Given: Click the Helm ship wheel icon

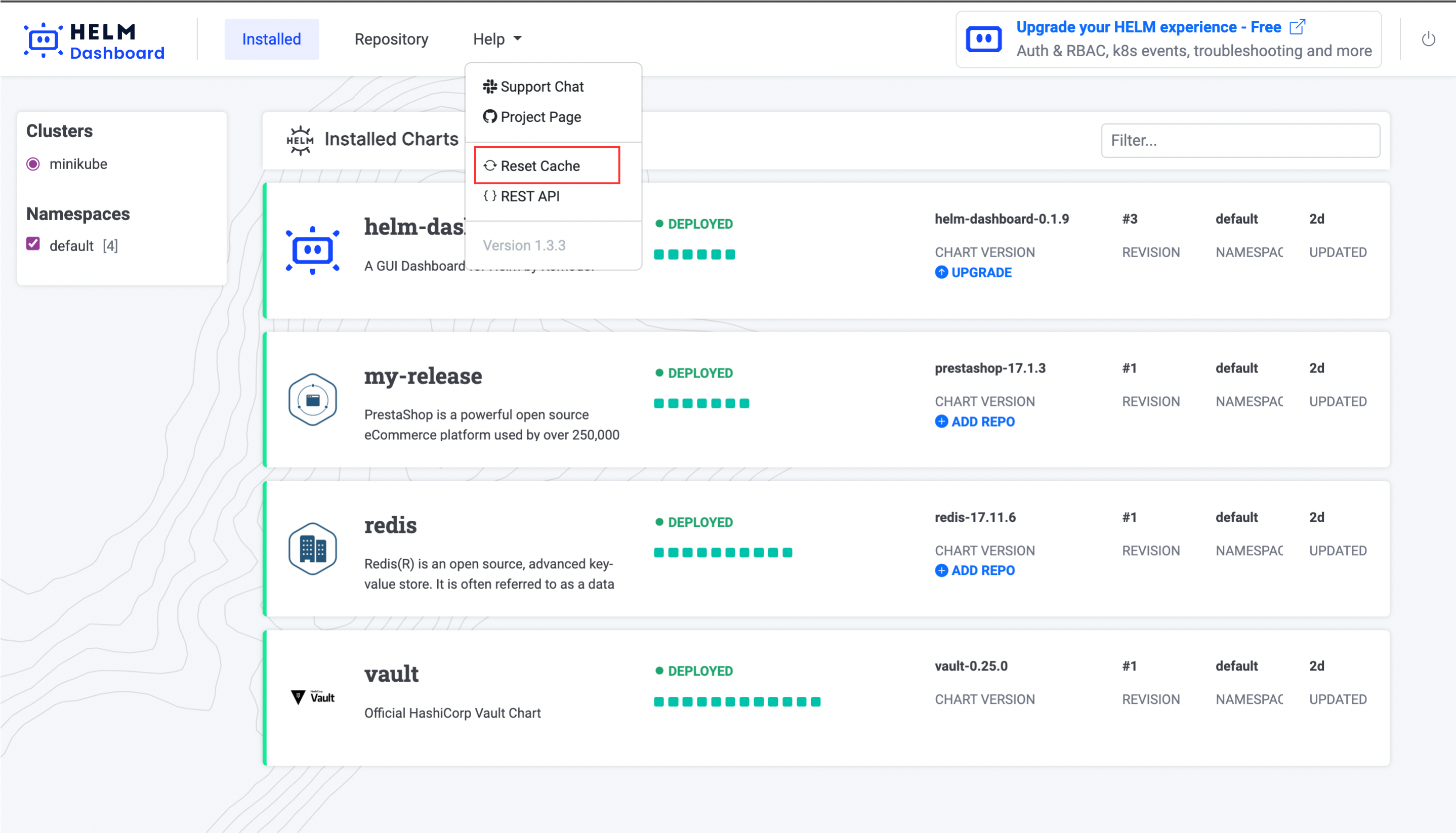Looking at the screenshot, I should [300, 140].
